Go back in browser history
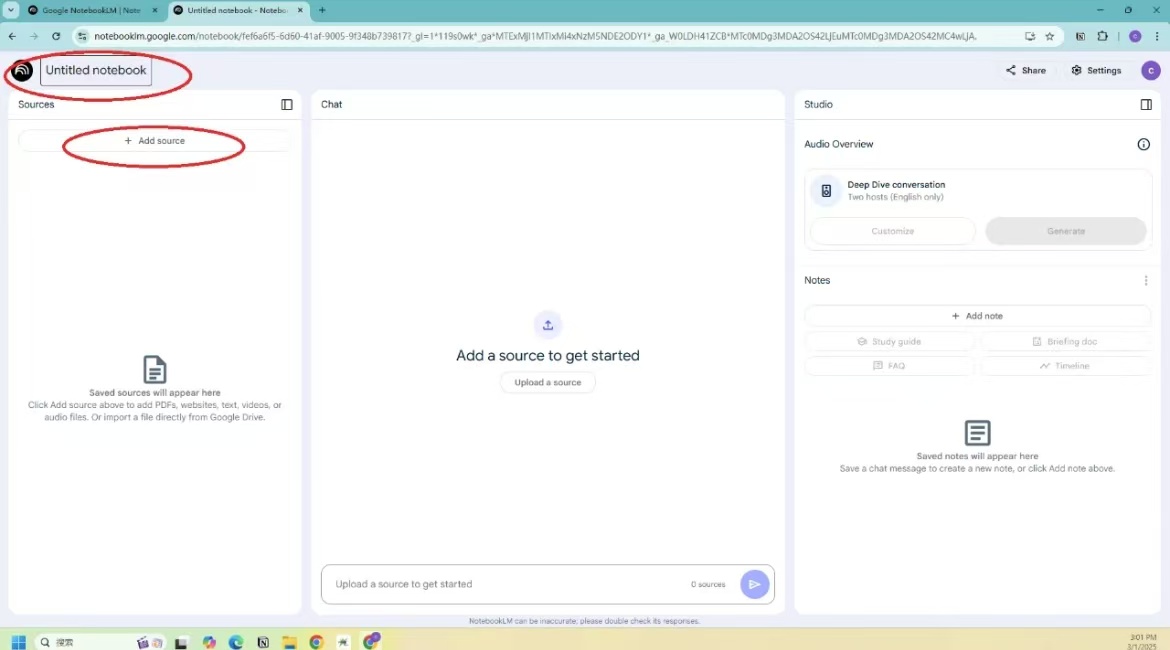Viewport: 1170px width, 650px height. tap(13, 36)
